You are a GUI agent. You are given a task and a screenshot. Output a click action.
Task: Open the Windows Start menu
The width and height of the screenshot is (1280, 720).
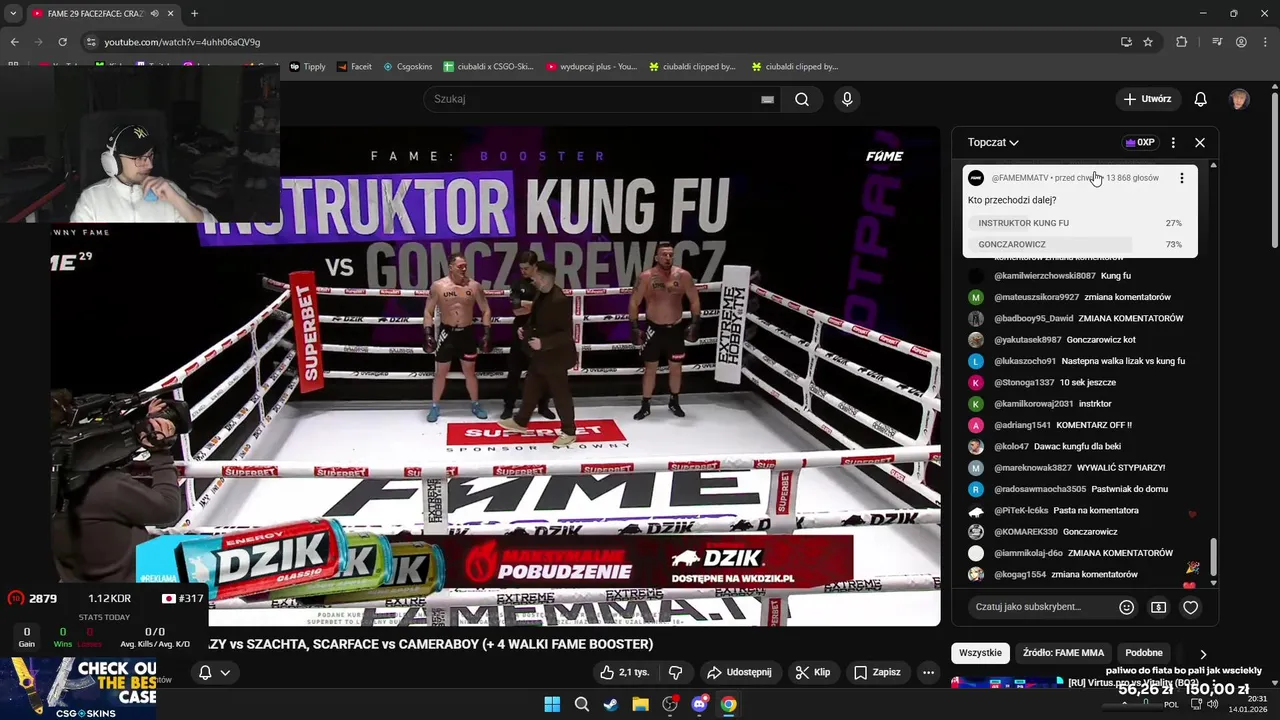[x=552, y=704]
